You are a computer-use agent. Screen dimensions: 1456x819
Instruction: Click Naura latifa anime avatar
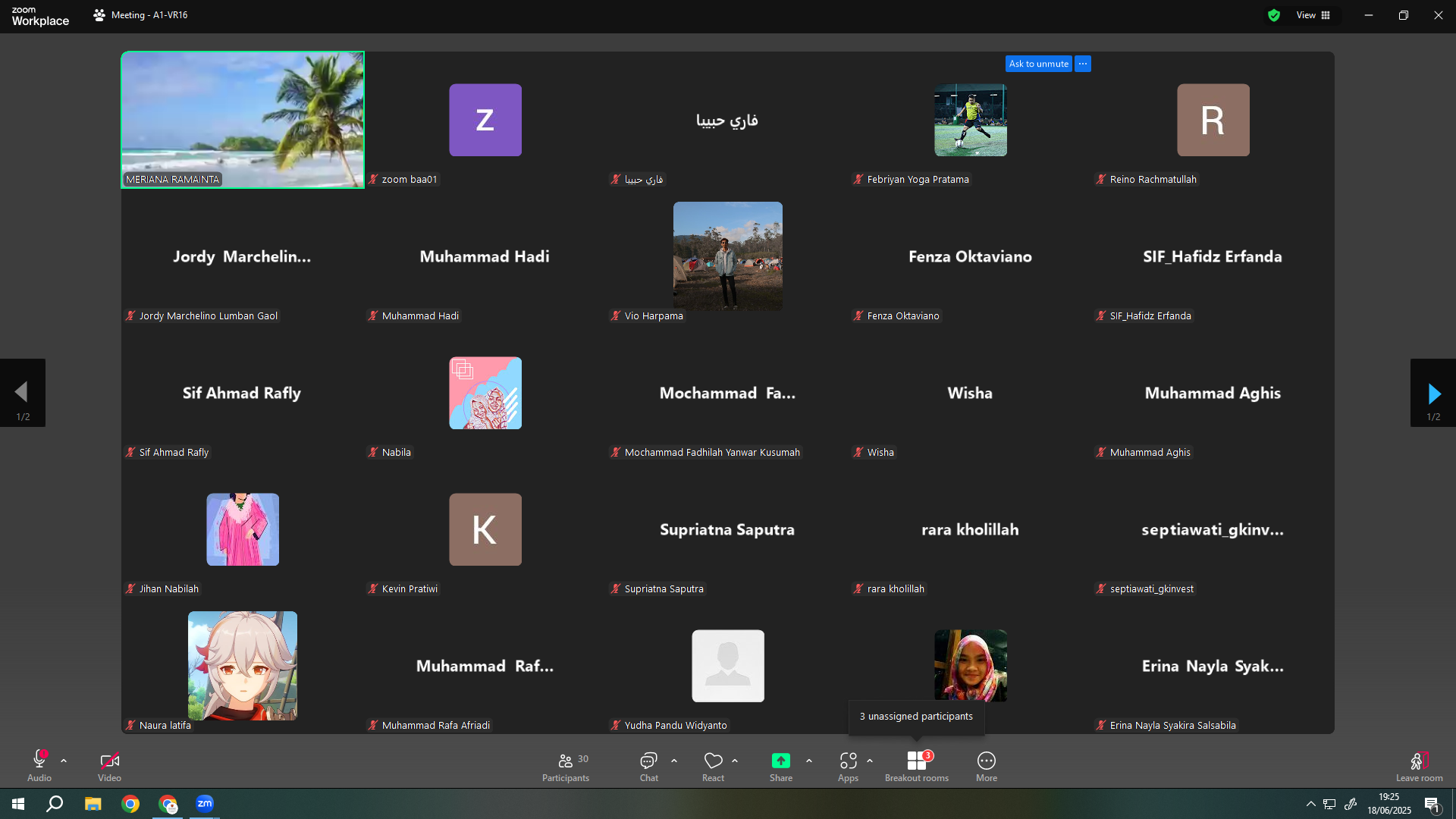tap(243, 666)
